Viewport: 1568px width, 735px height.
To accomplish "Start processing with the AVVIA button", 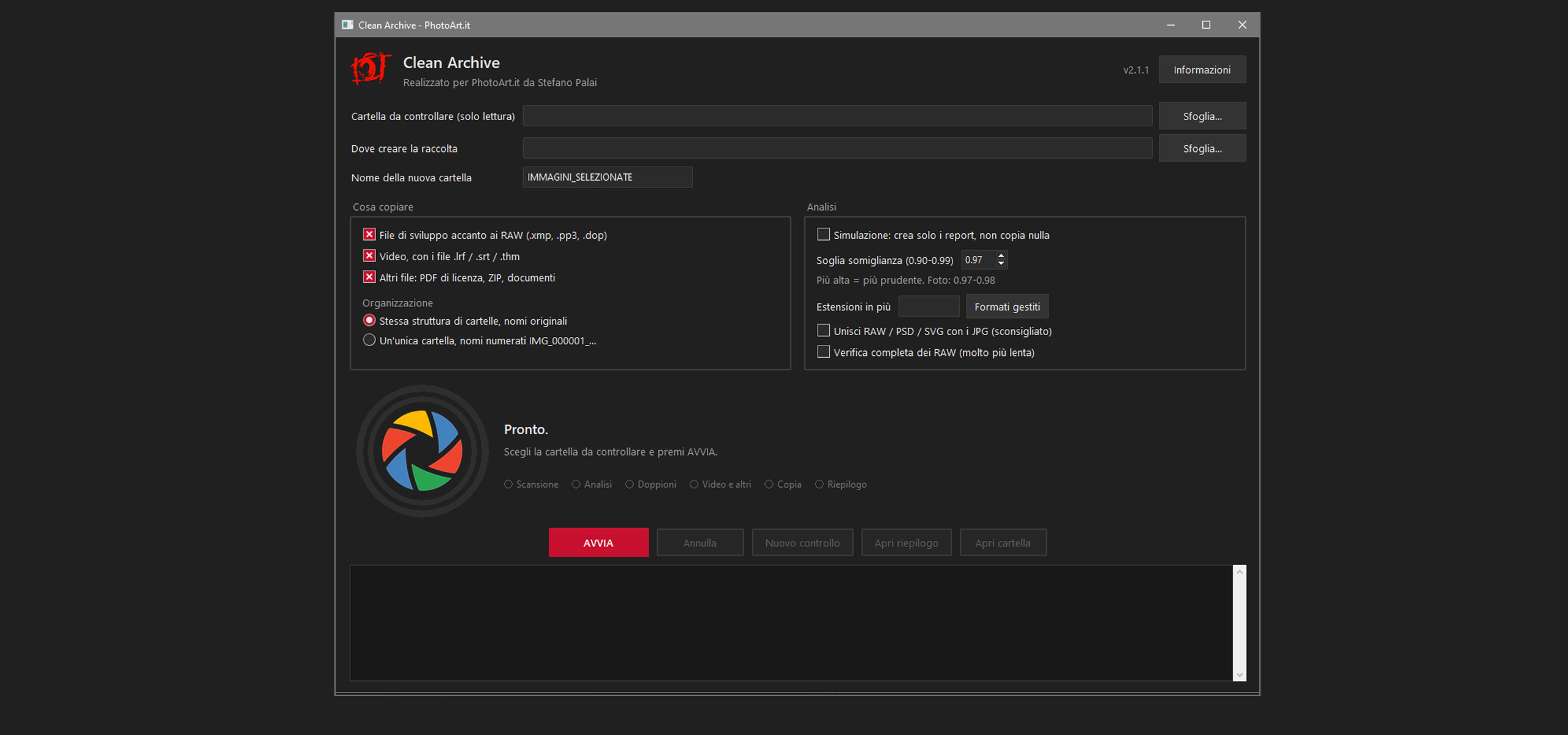I will [598, 543].
